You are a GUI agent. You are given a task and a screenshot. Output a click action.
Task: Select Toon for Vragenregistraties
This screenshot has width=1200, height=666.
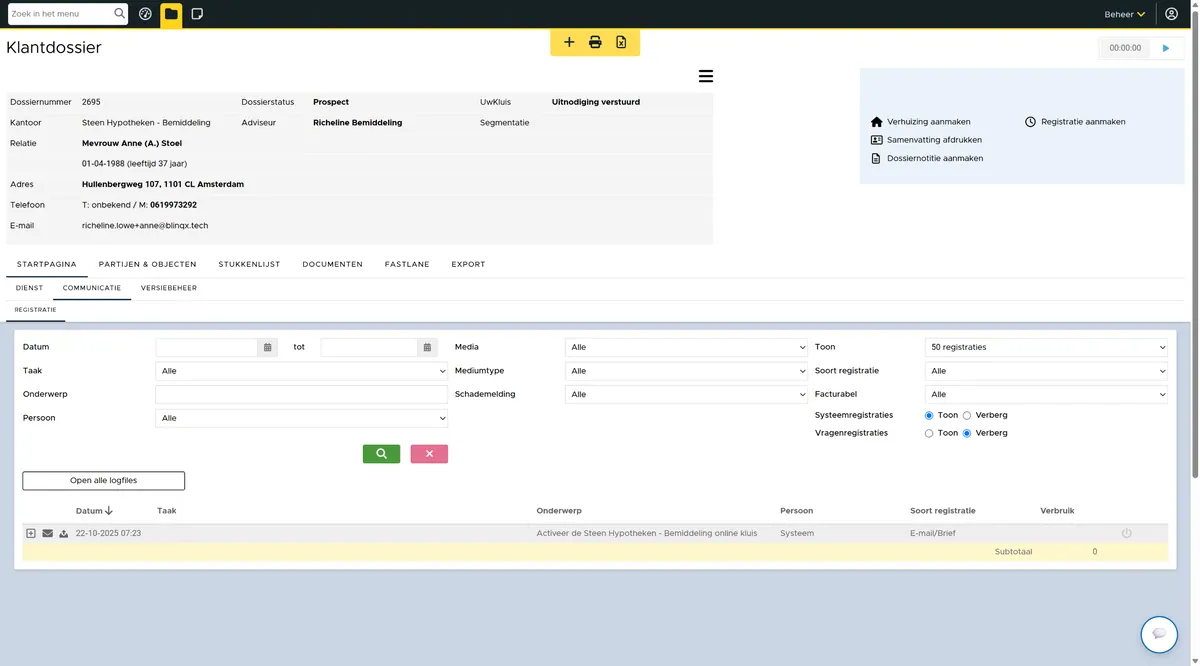pyautogui.click(x=929, y=433)
